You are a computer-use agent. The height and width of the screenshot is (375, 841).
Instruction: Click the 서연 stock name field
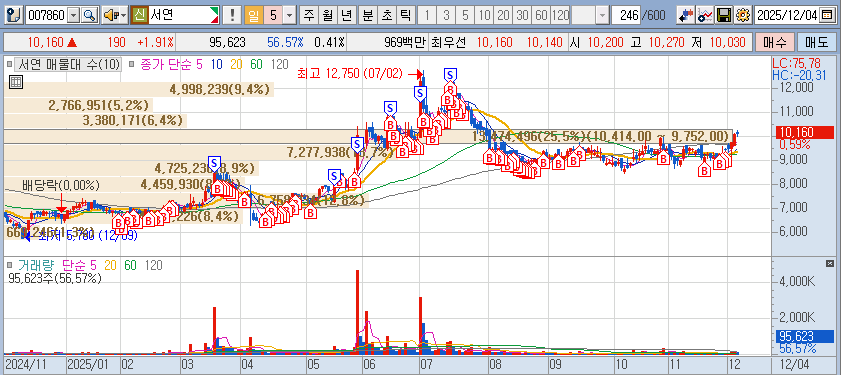pyautogui.click(x=184, y=15)
